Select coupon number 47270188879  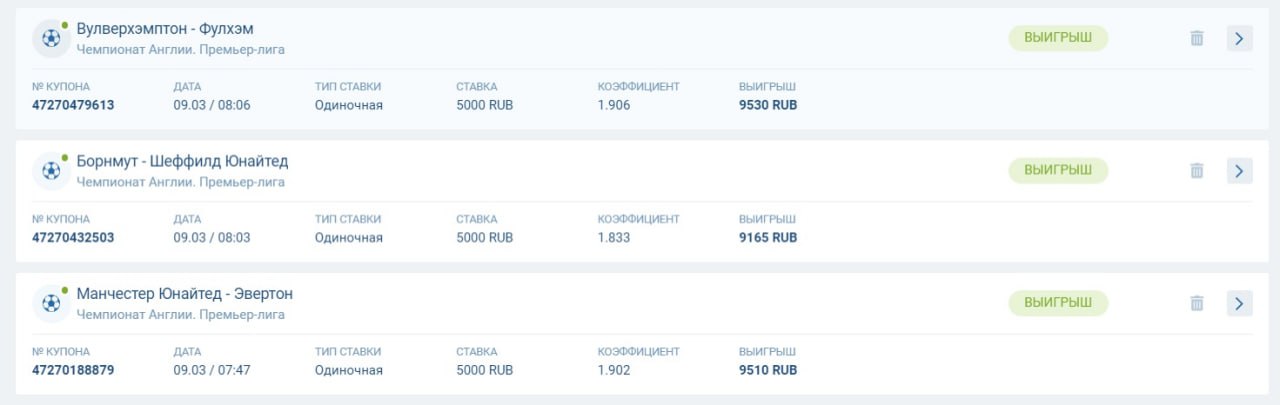tap(73, 370)
